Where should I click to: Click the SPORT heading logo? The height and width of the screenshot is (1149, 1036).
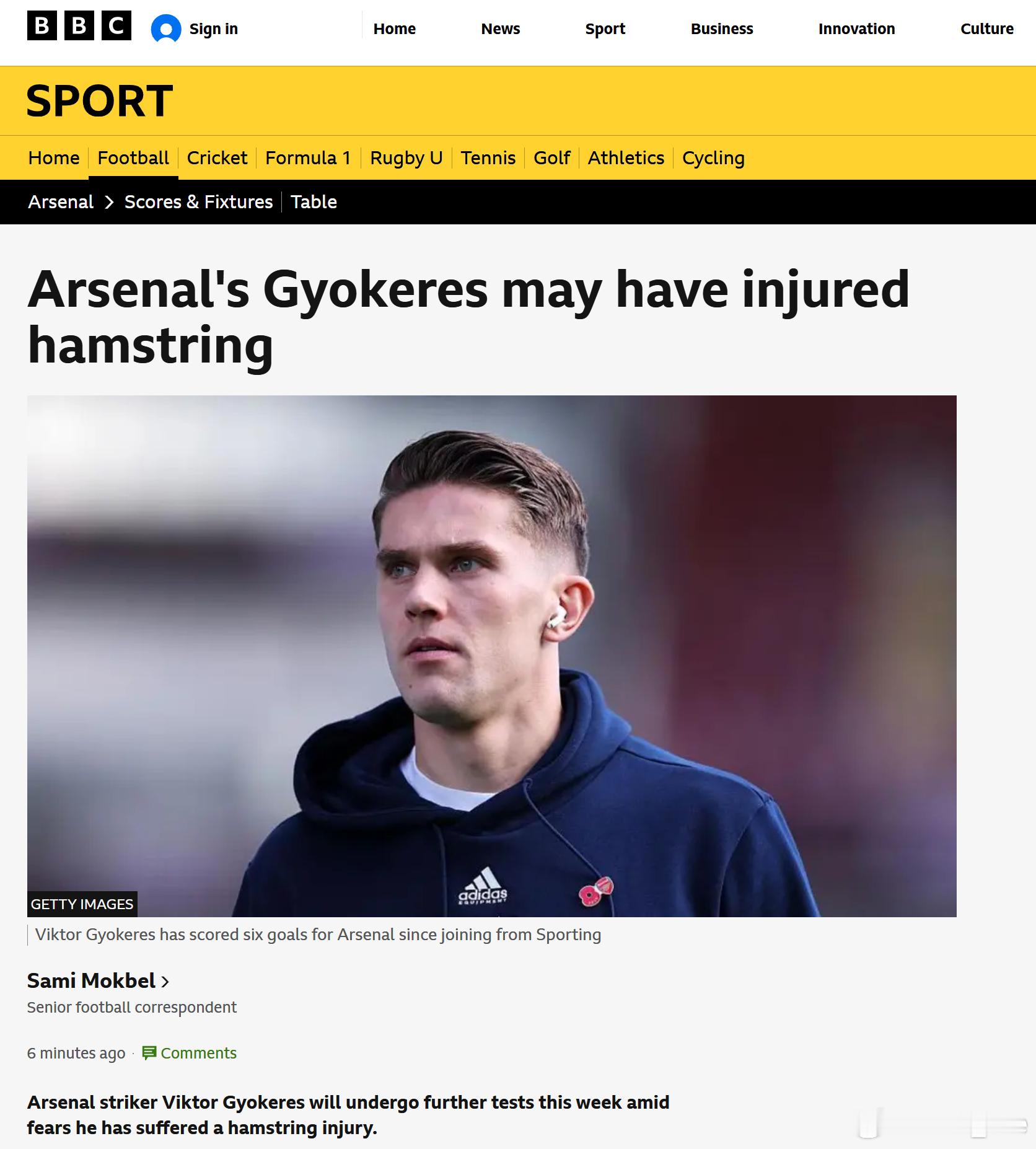click(99, 101)
